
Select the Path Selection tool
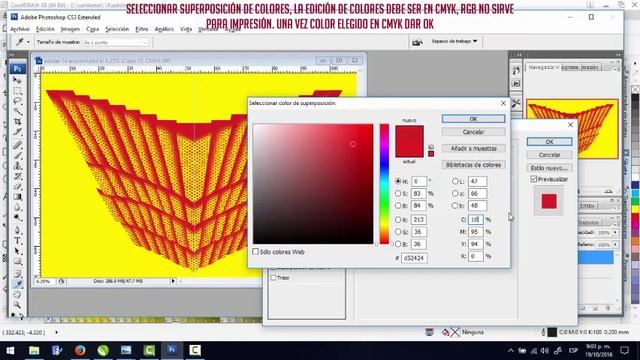pos(17,251)
